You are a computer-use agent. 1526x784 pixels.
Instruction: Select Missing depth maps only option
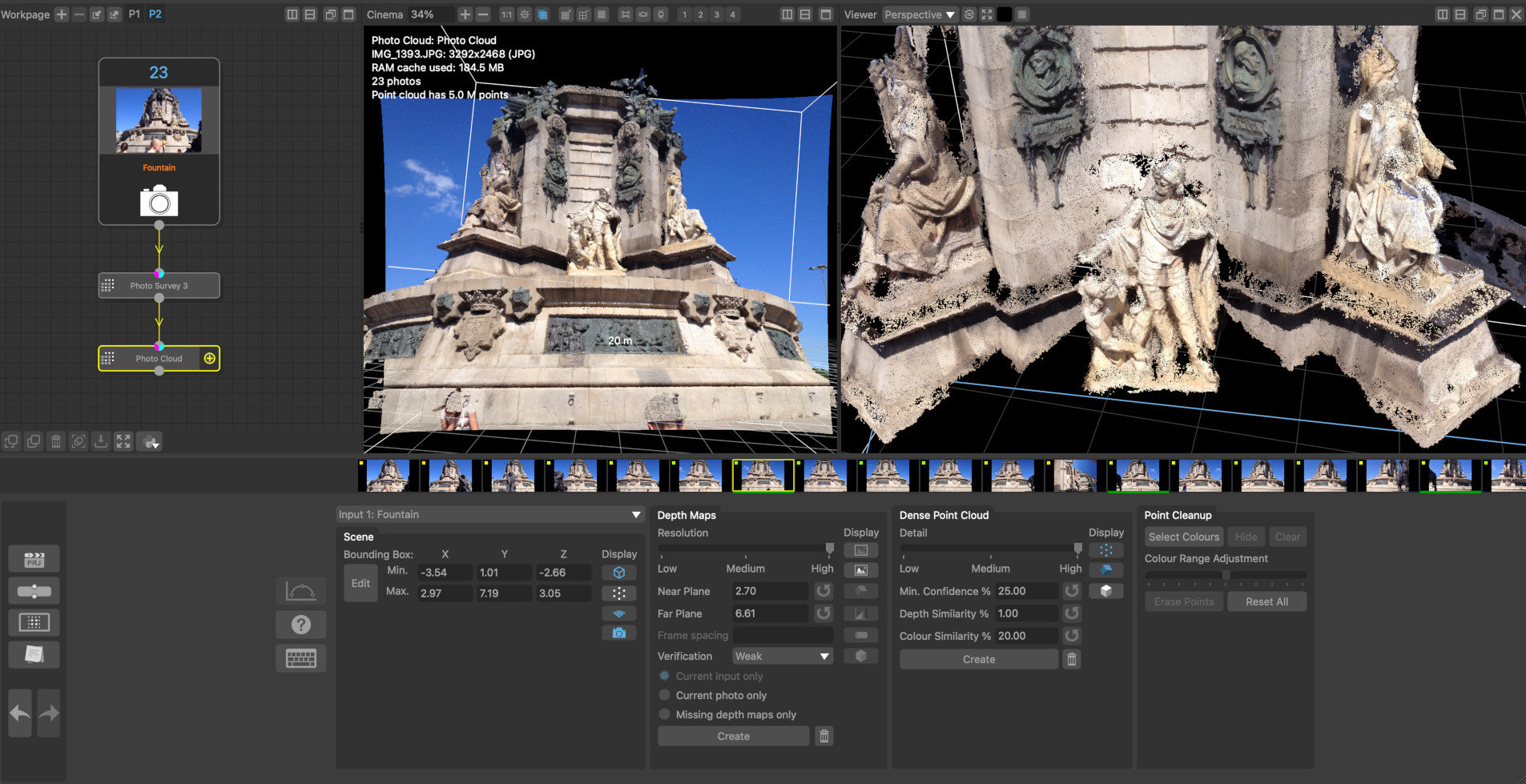pyautogui.click(x=664, y=714)
